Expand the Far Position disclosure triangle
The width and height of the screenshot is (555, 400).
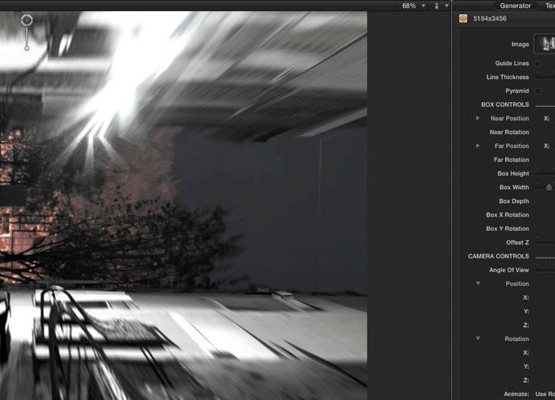coord(477,146)
